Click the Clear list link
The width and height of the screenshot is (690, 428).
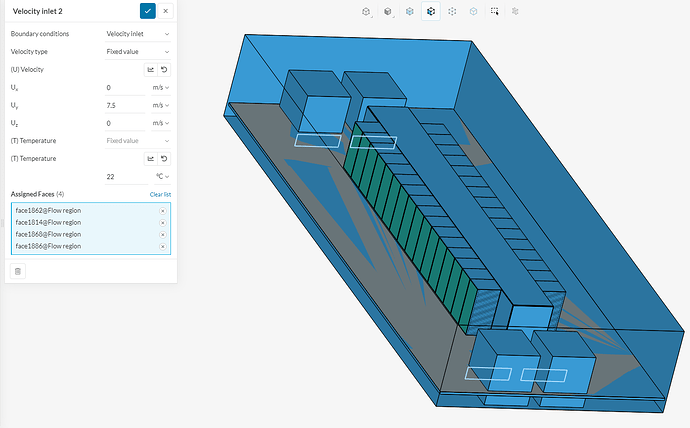pos(160,194)
